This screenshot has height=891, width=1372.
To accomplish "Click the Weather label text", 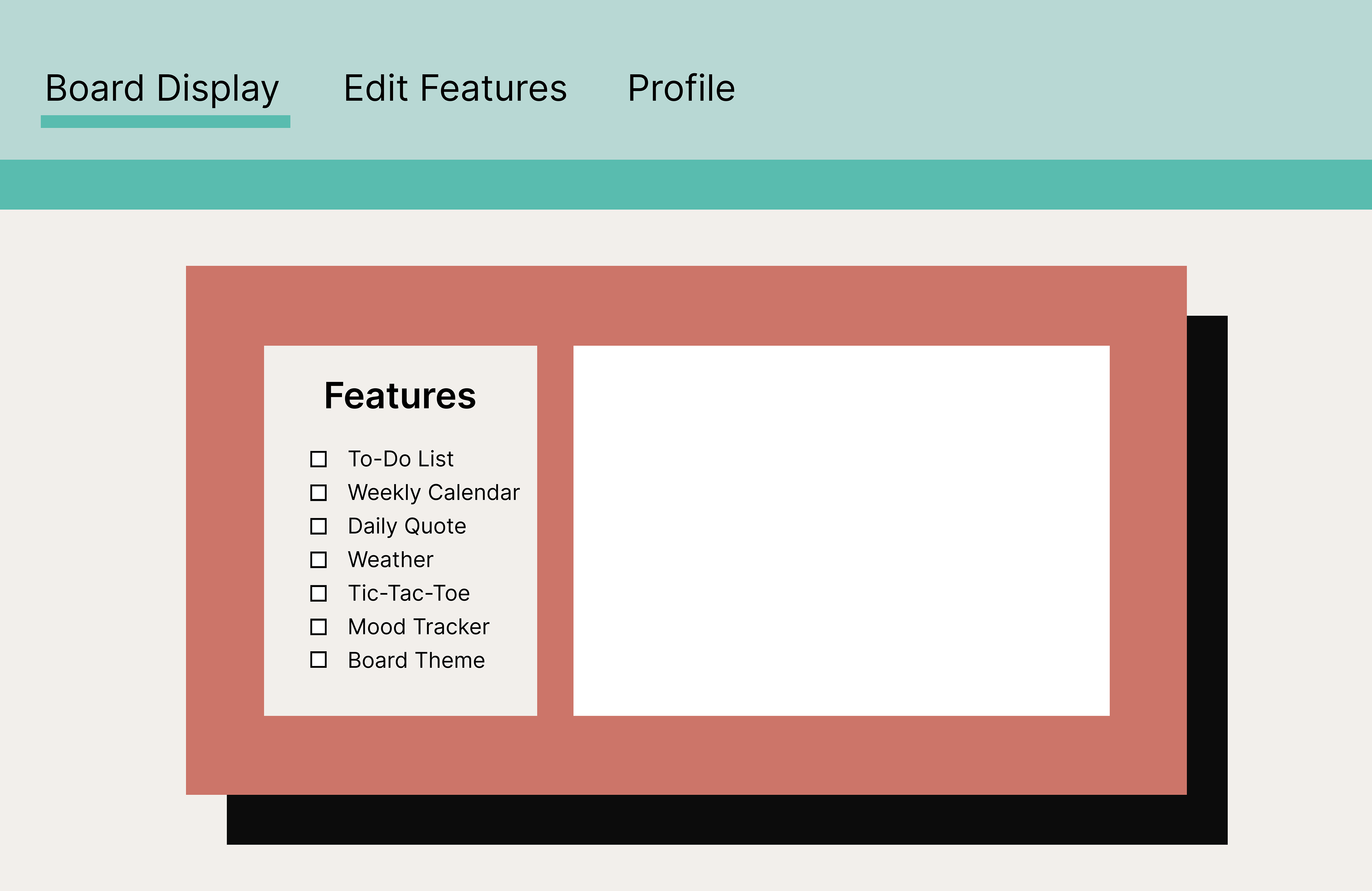I will click(x=390, y=559).
